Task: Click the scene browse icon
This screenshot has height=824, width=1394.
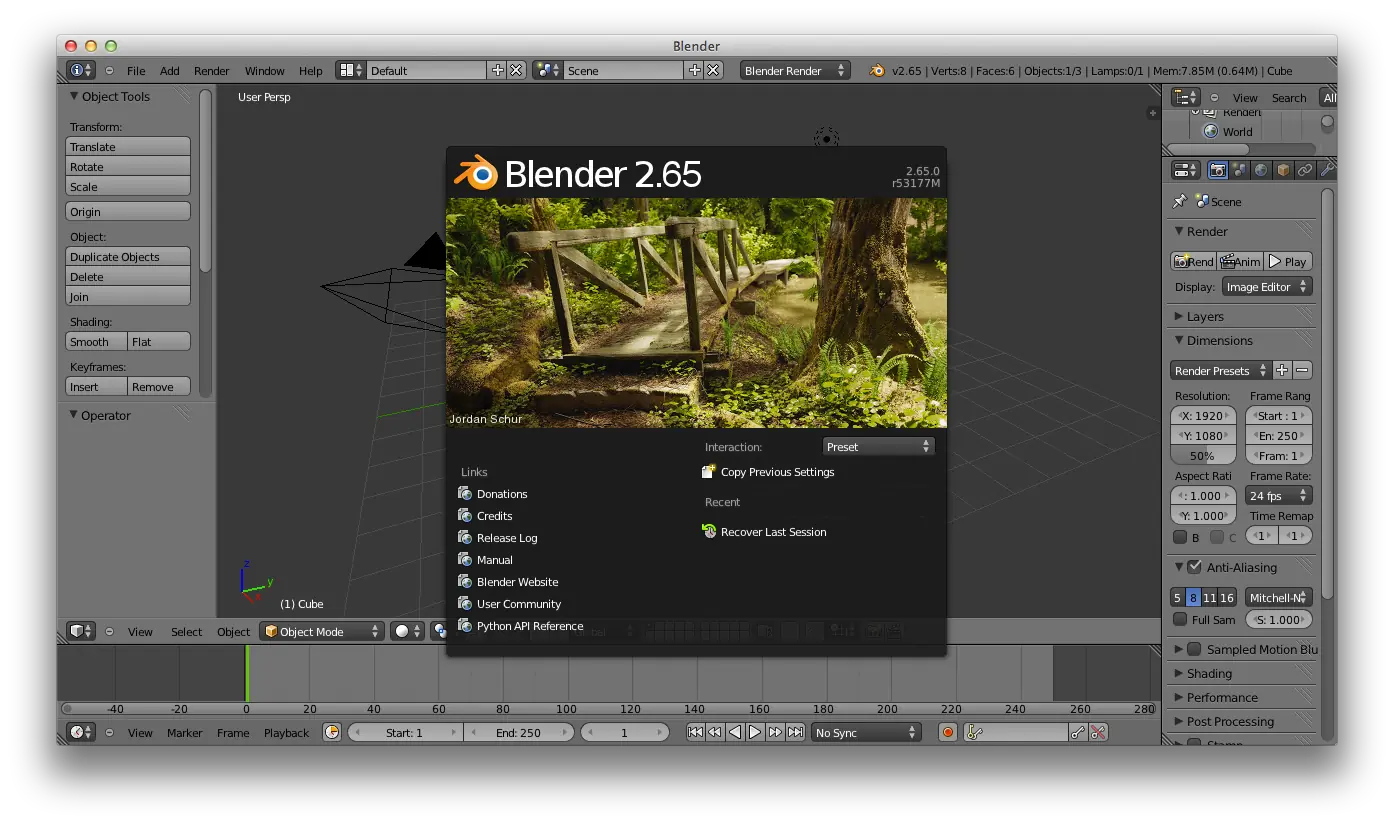Action: (x=547, y=71)
